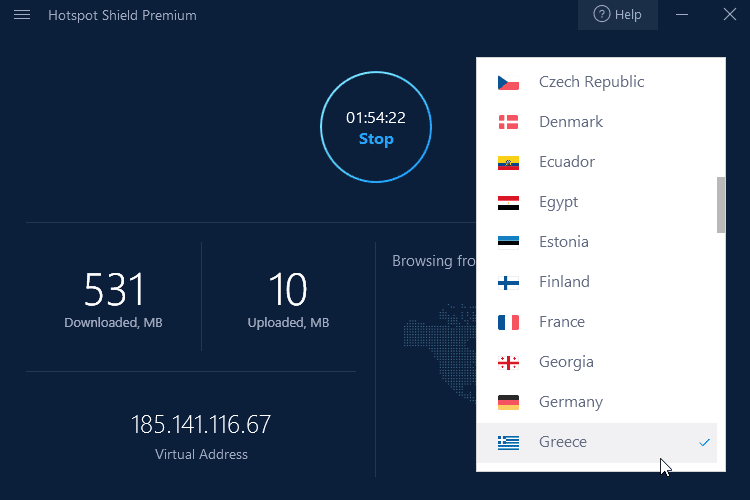750x500 pixels.
Task: Click the Egypt flag icon
Action: (508, 203)
